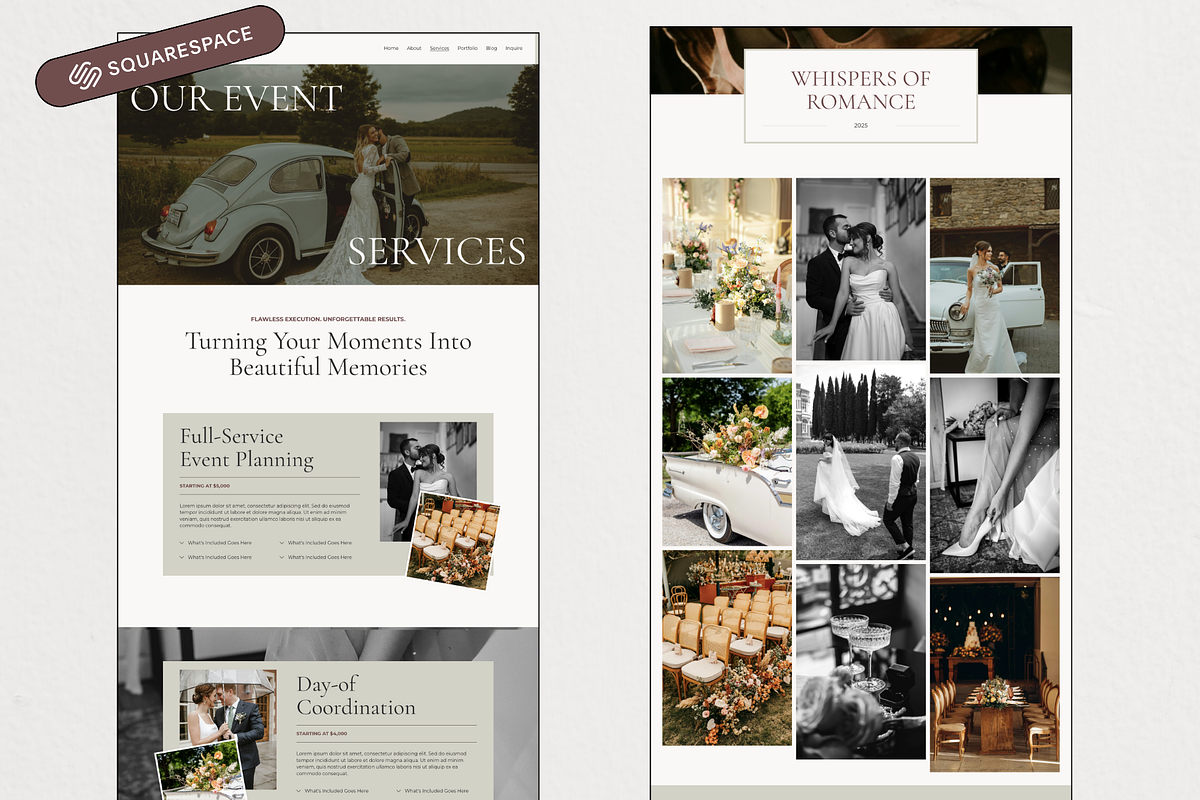Screen dimensions: 1200x800
Task: Navigate to the Blog page
Action: pos(492,48)
